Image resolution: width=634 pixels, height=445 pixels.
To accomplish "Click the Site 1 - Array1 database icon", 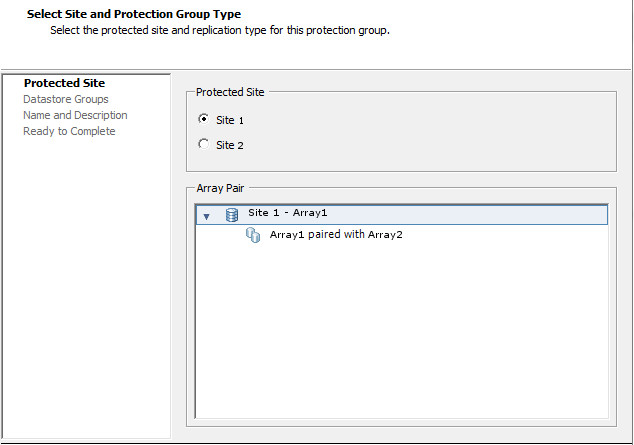I will click(x=232, y=215).
